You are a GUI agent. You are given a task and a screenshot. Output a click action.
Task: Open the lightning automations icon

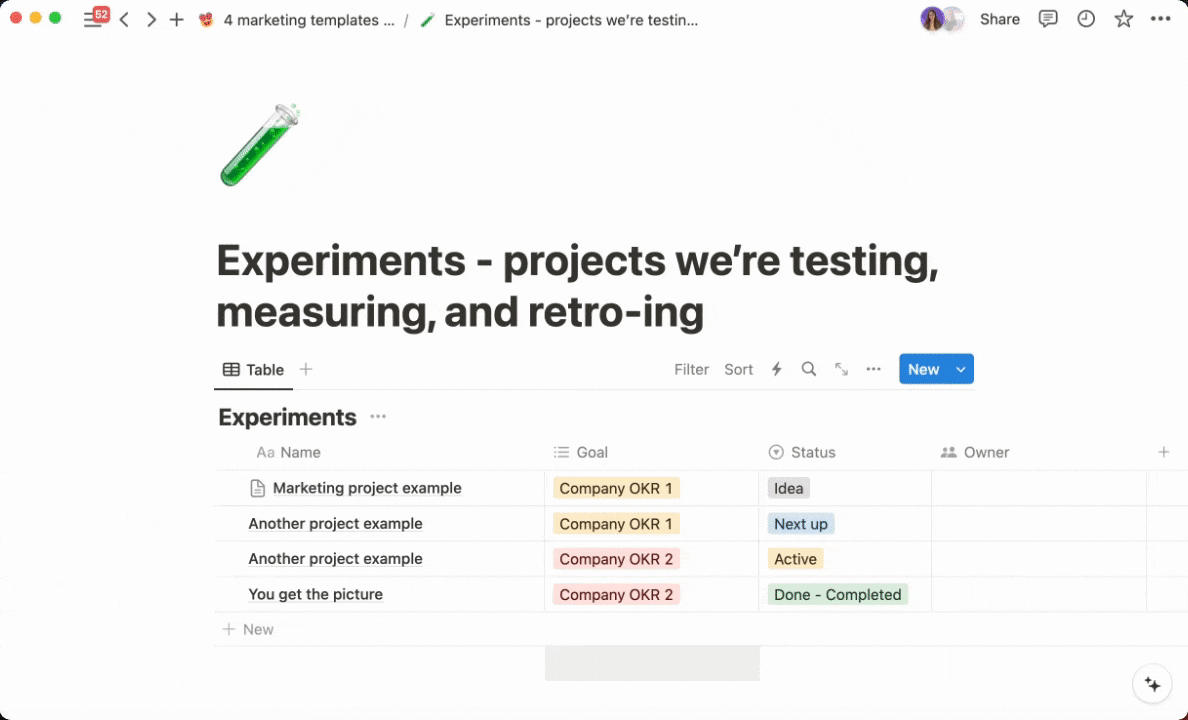click(x=776, y=369)
